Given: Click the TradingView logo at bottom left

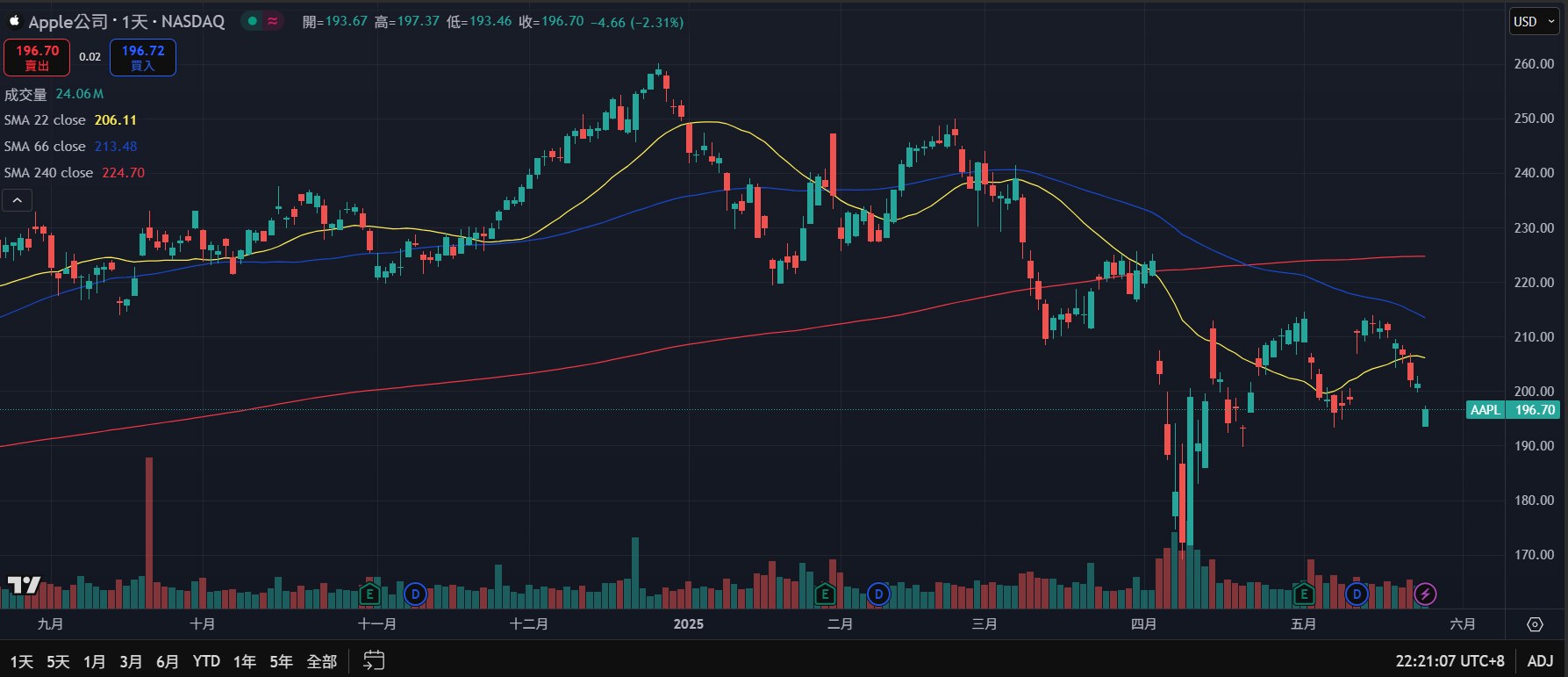Looking at the screenshot, I should pos(24,586).
